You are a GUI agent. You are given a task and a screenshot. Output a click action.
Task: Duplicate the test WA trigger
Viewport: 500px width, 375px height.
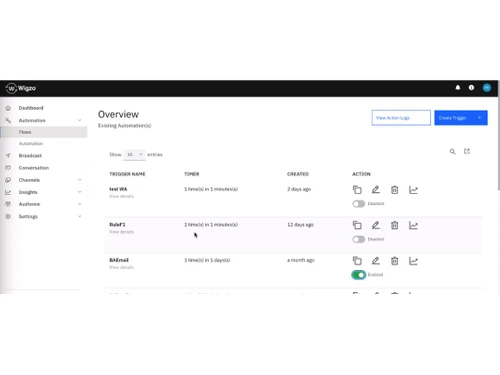point(357,190)
